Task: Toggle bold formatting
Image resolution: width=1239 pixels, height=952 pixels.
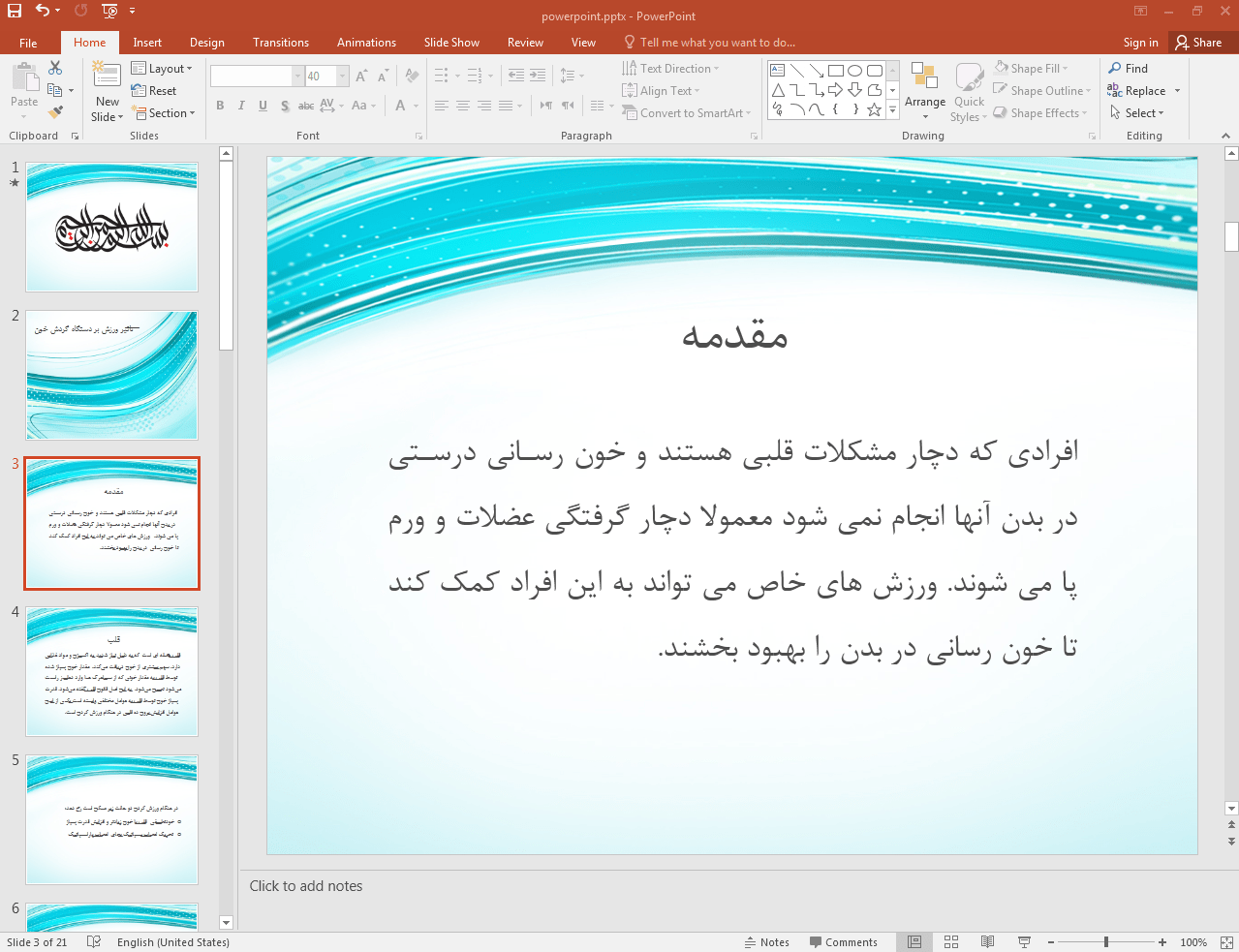Action: 220,106
